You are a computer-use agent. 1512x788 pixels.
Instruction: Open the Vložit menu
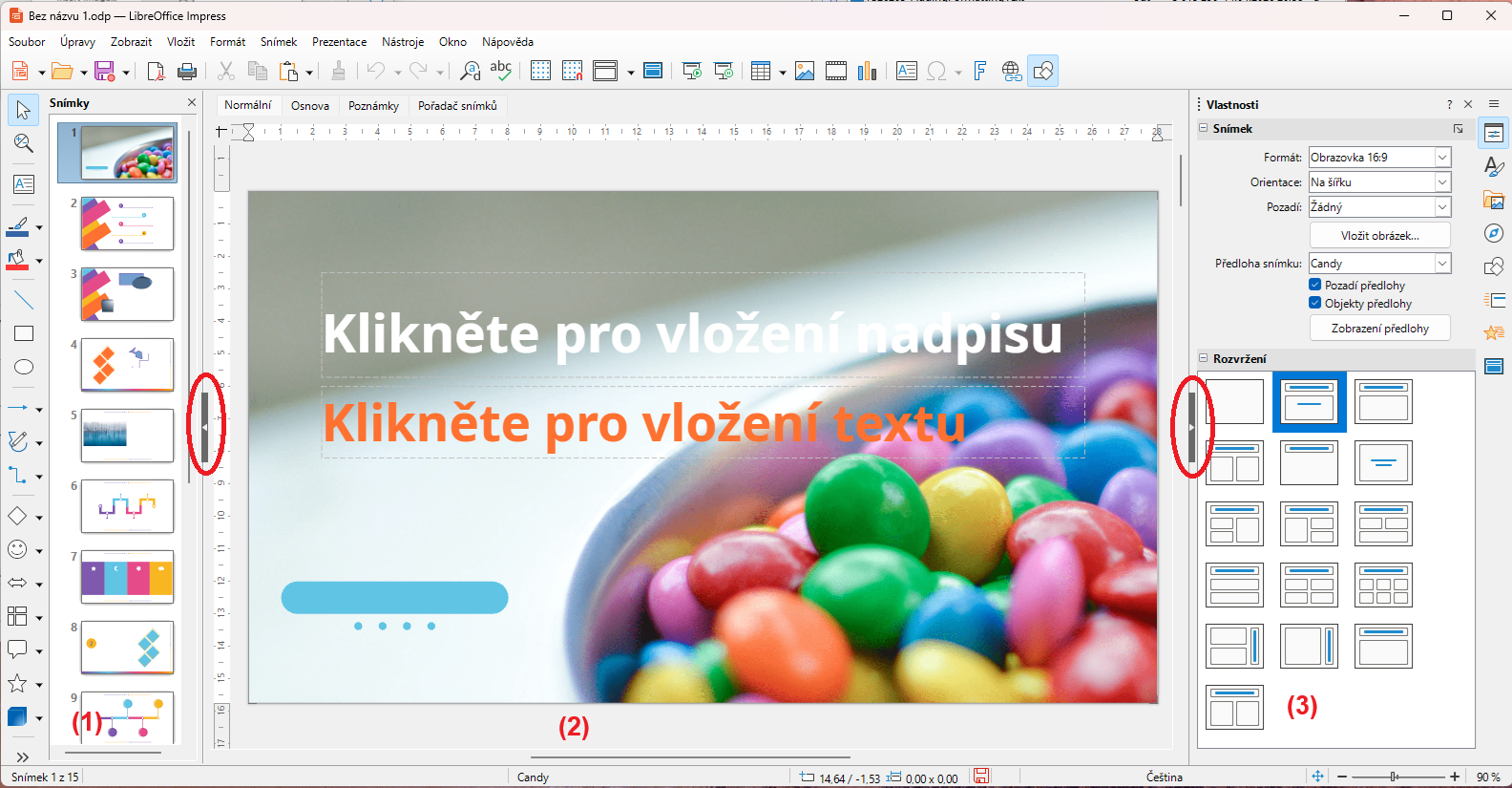[x=180, y=42]
